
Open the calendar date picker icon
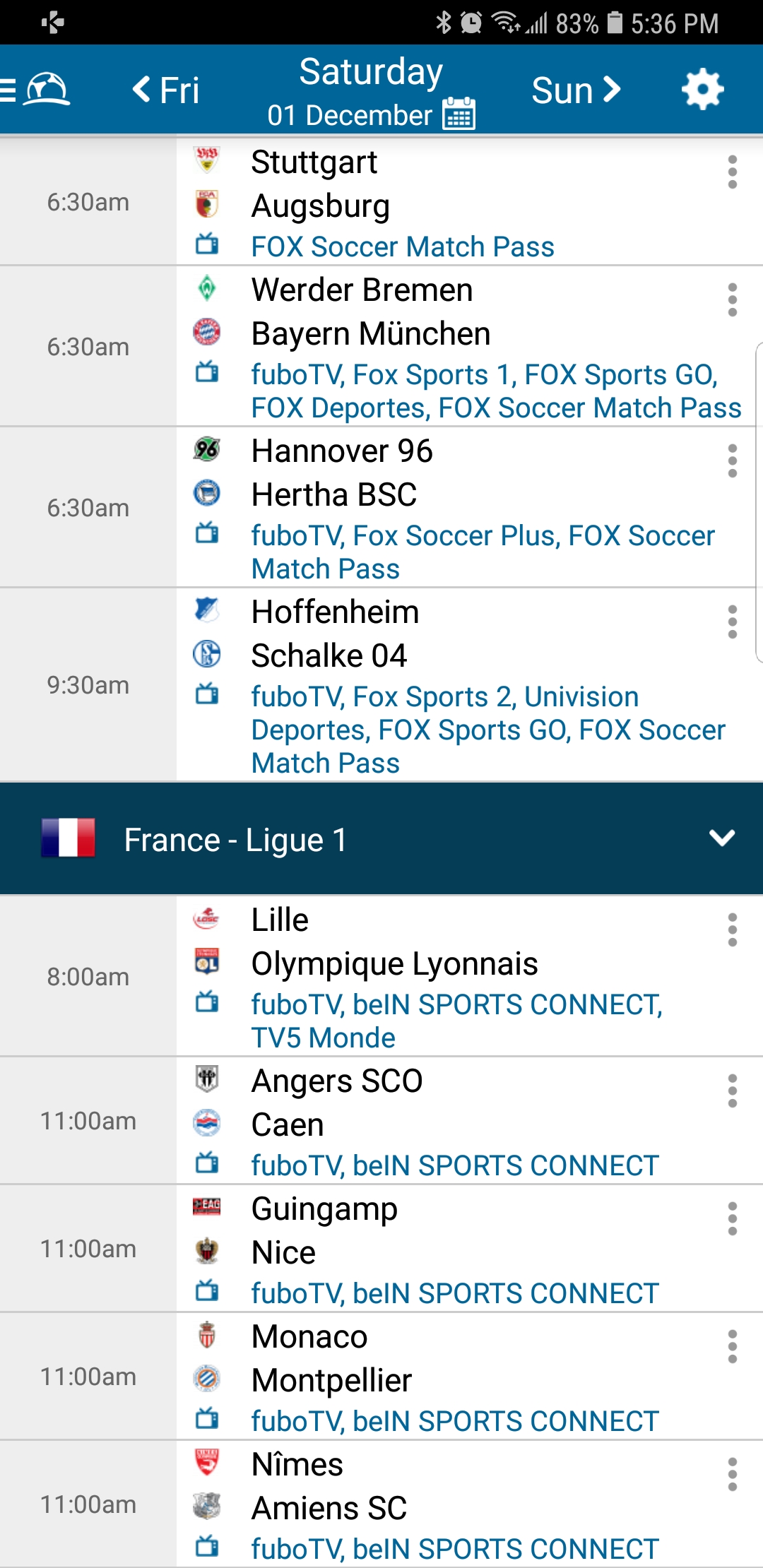coord(459,114)
